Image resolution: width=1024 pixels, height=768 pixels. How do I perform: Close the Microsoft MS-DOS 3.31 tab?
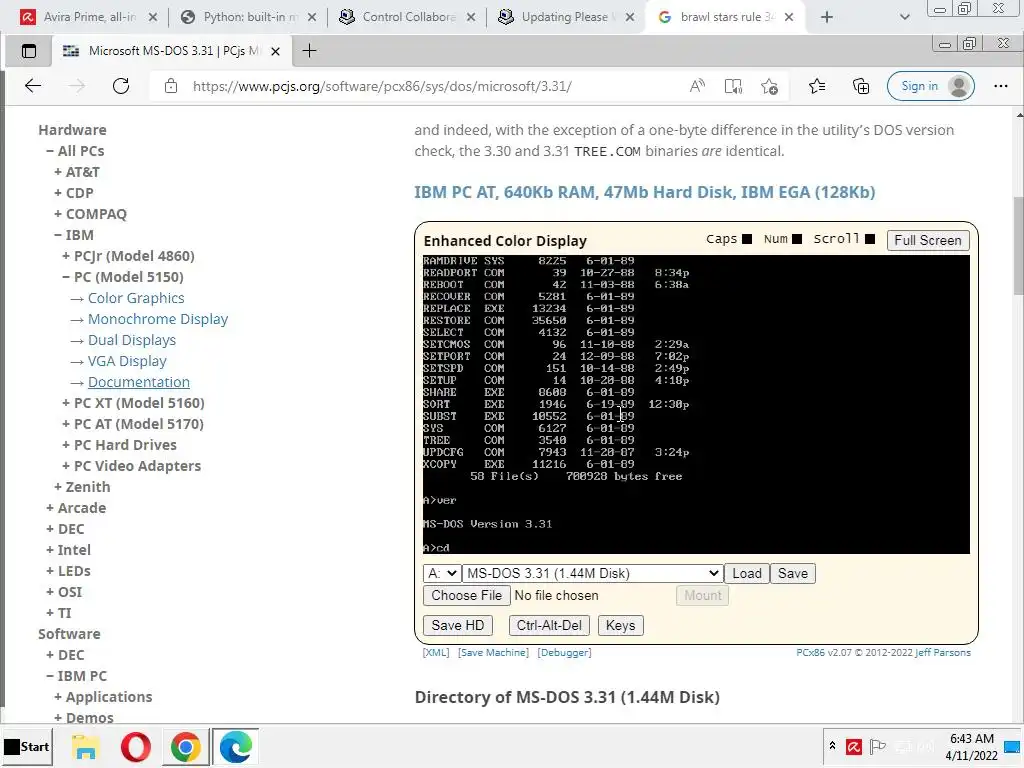(276, 51)
